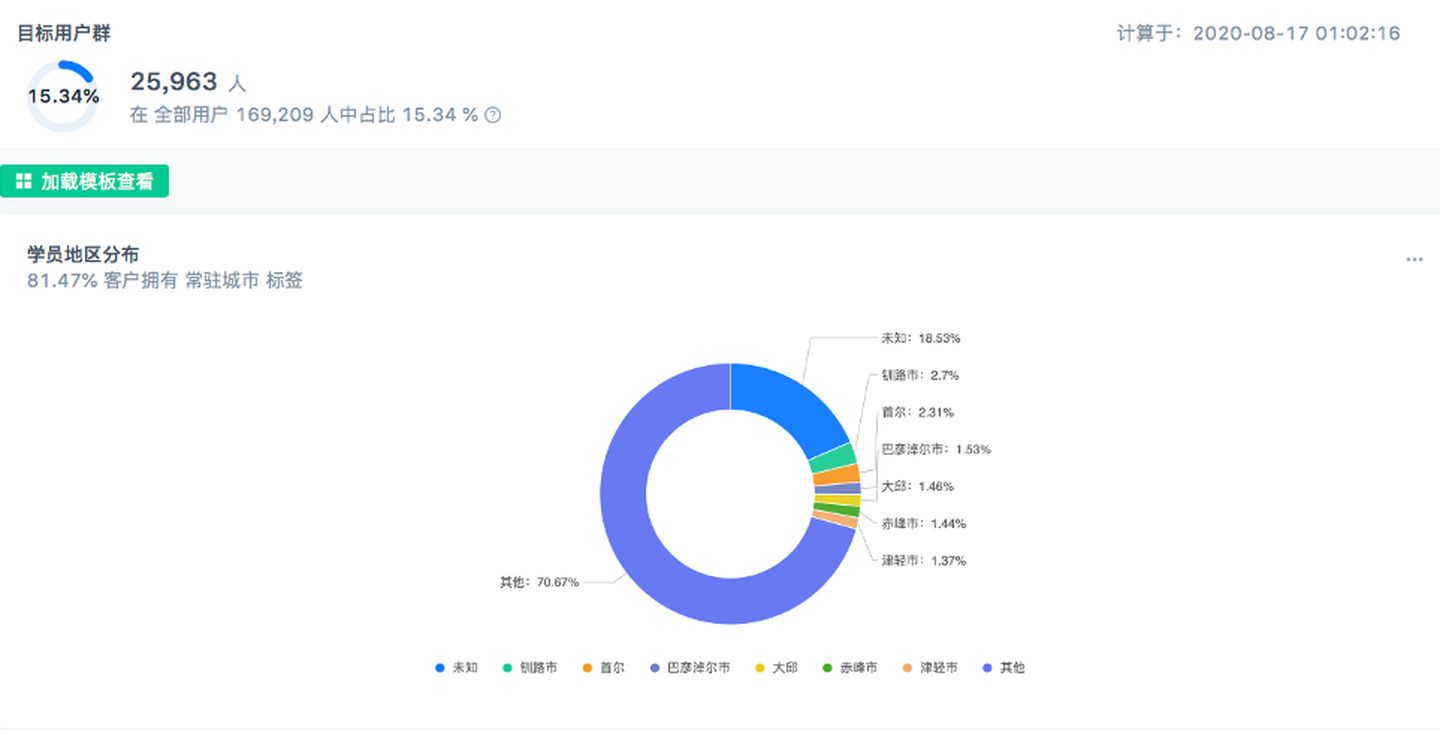Toggle the 大邱 legend item

pos(775,667)
